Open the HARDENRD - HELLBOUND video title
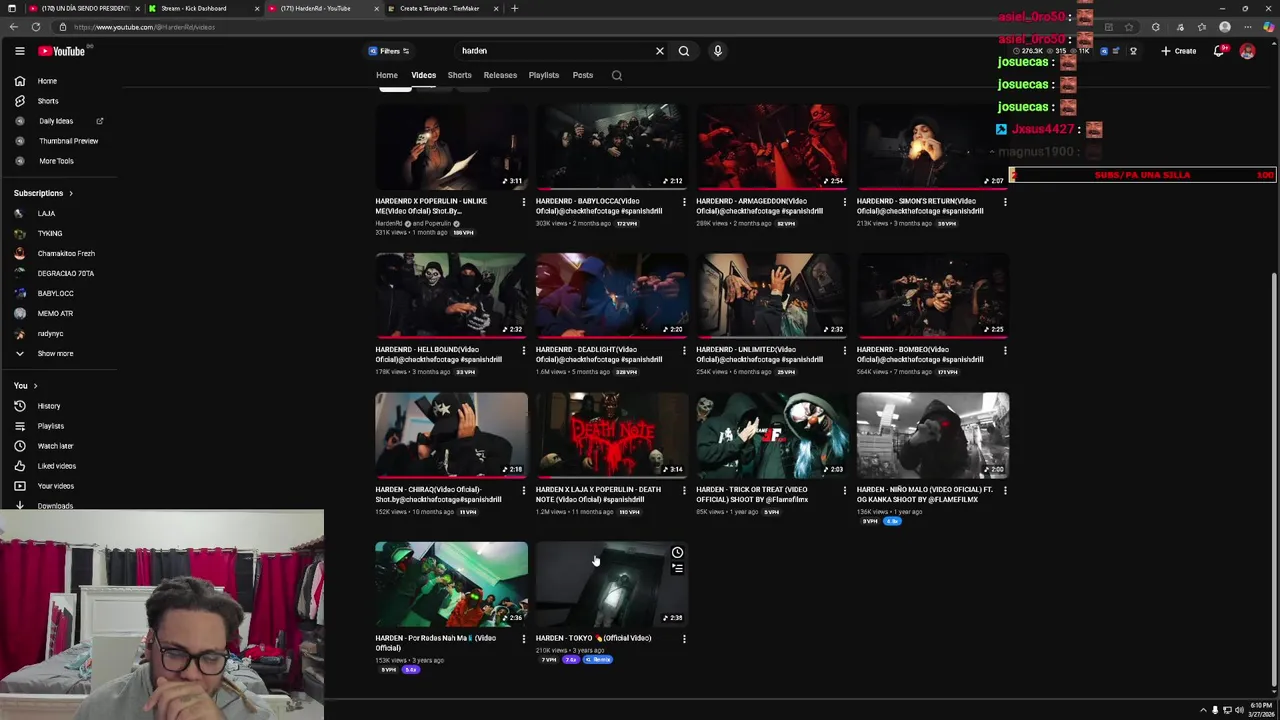This screenshot has height=720, width=1280. (x=438, y=355)
